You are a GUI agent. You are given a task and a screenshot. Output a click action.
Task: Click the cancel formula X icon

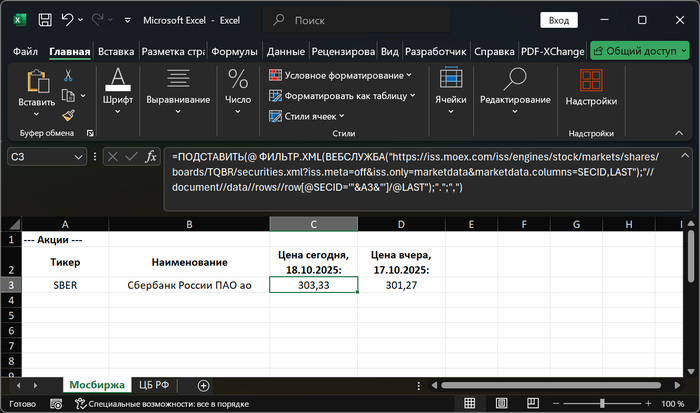(x=113, y=157)
